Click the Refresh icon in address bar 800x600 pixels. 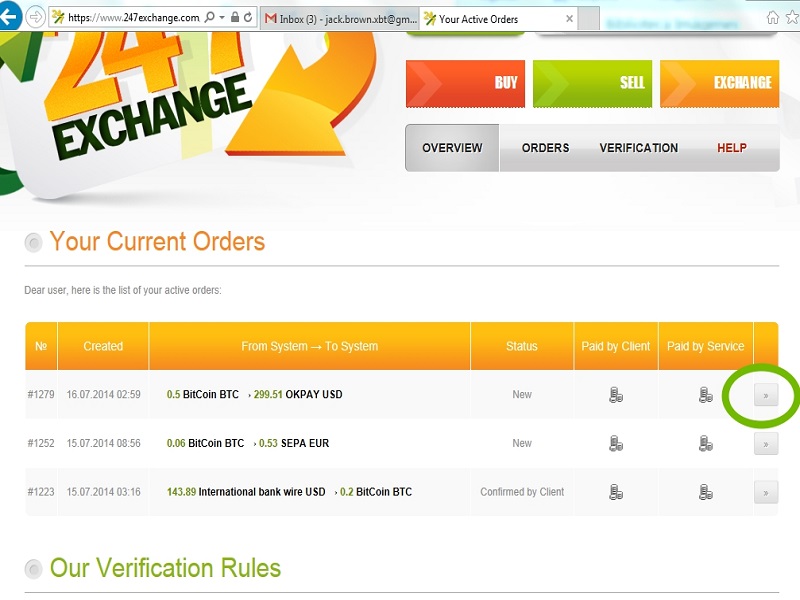(x=248, y=18)
